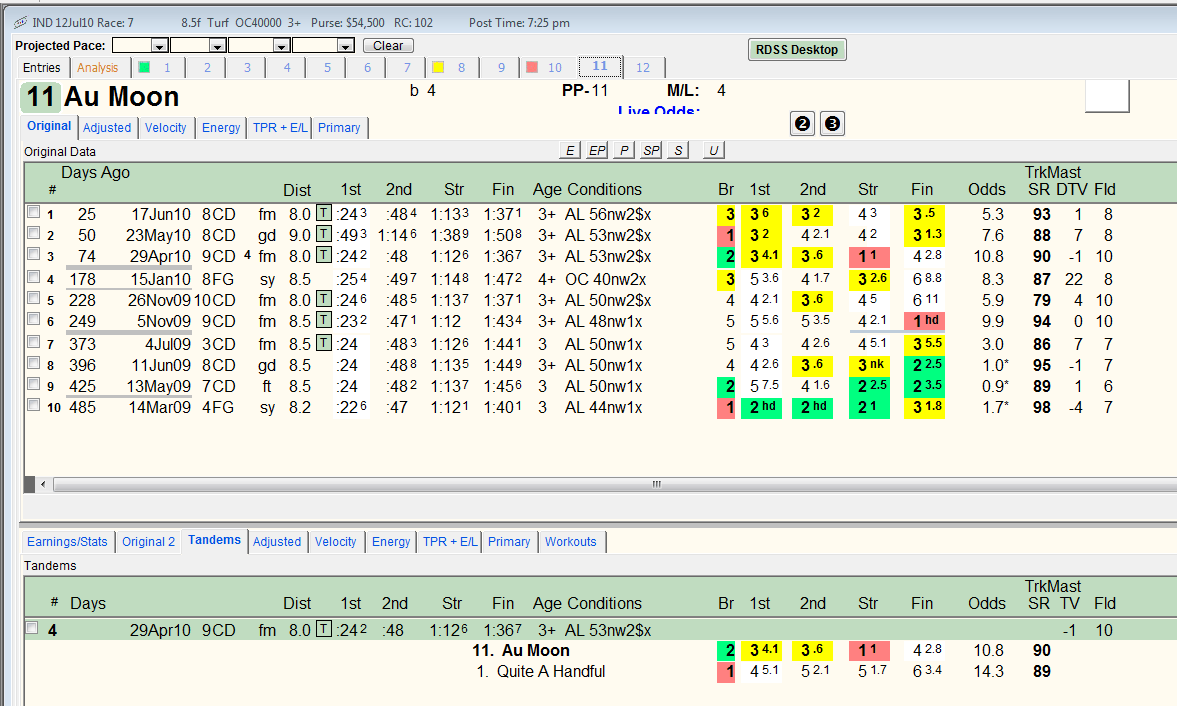1177x706 pixels.
Task: Click the horizontal scrollbar thumb
Action: tap(657, 485)
